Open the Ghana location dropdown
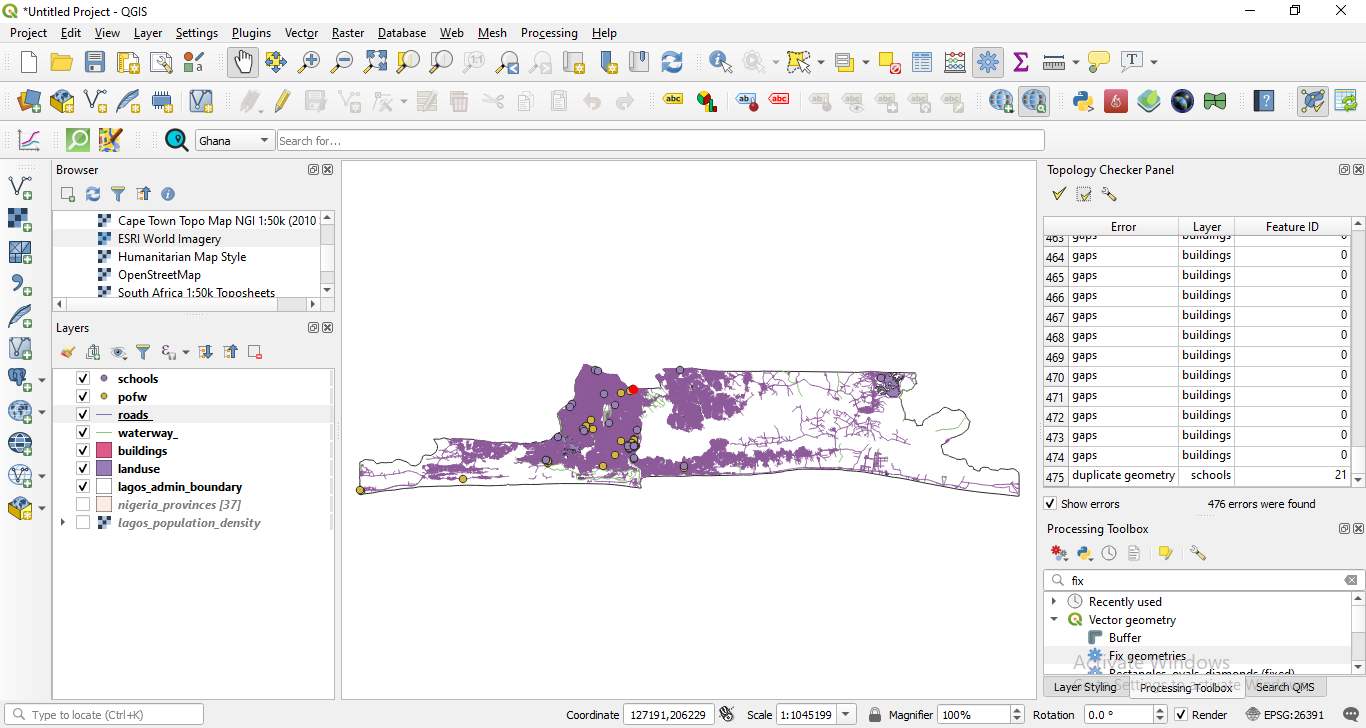 click(235, 141)
